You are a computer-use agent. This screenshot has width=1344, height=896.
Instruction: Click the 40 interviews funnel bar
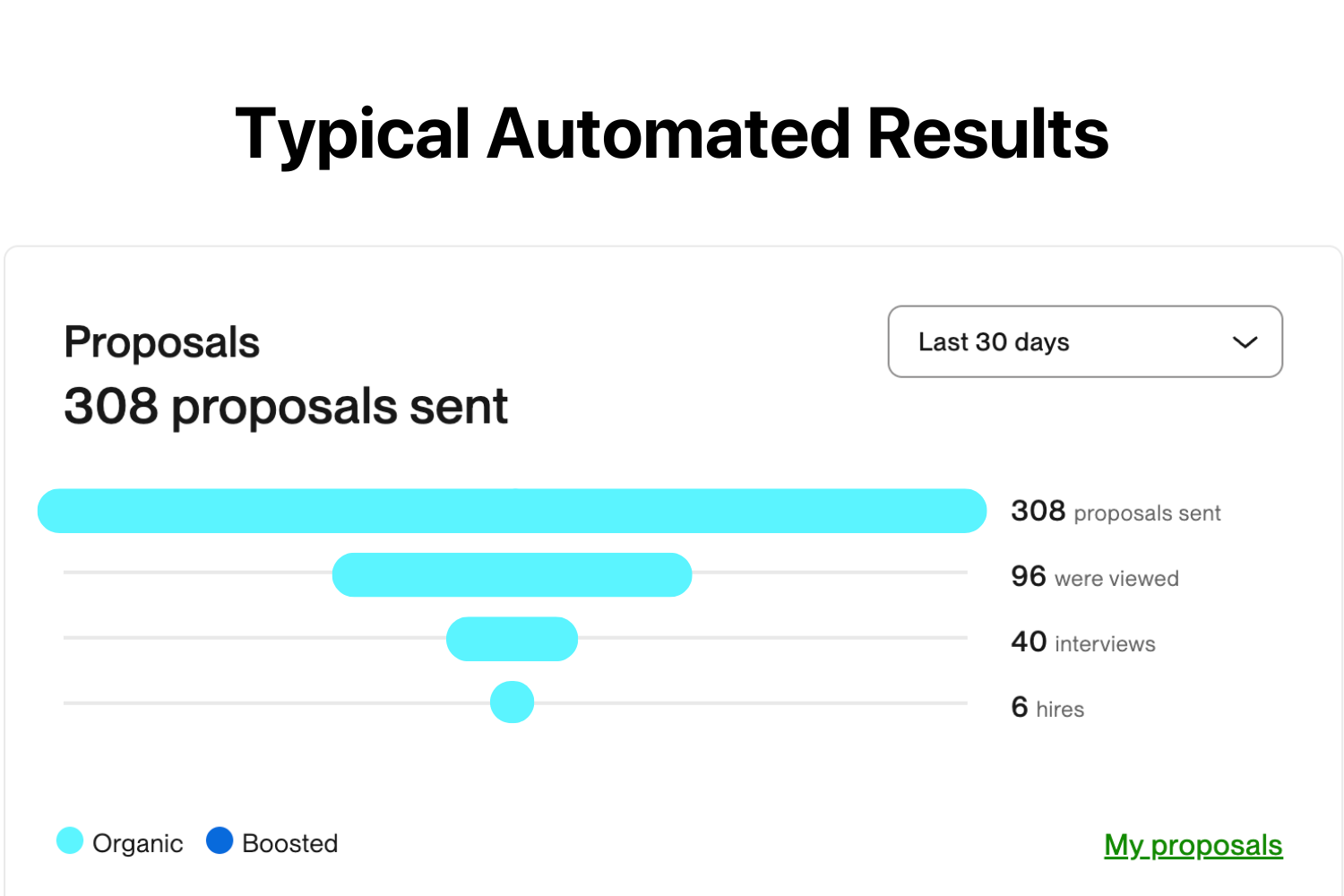[x=512, y=639]
